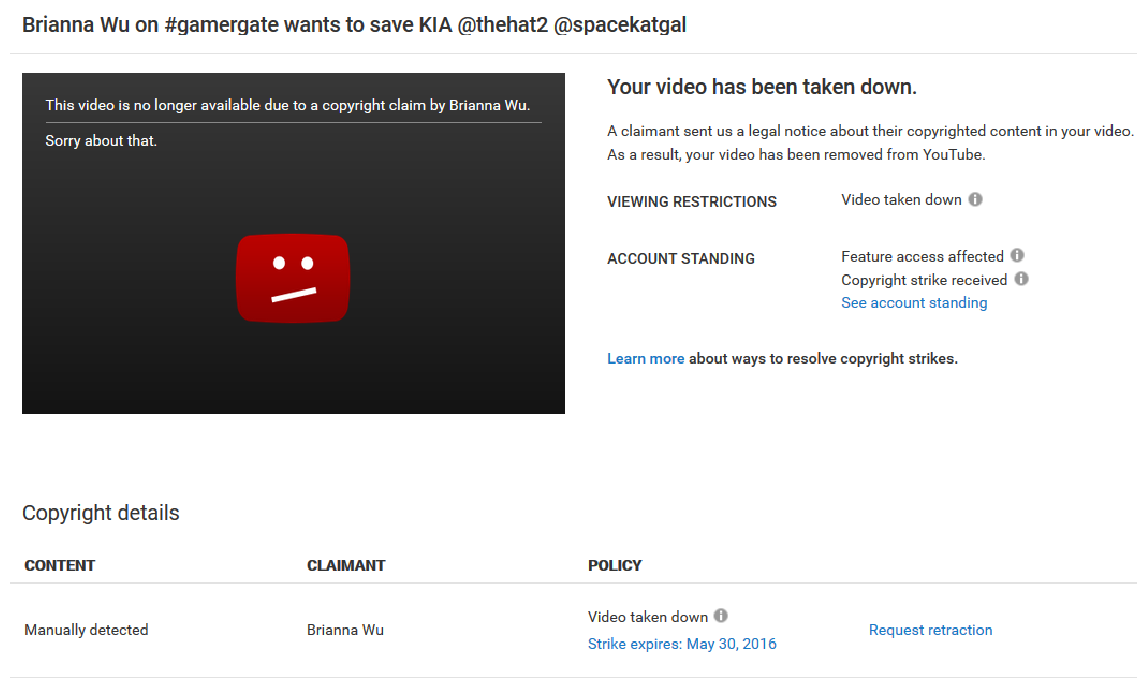Click Sorry about that message in player
1147x679 pixels.
pos(101,141)
